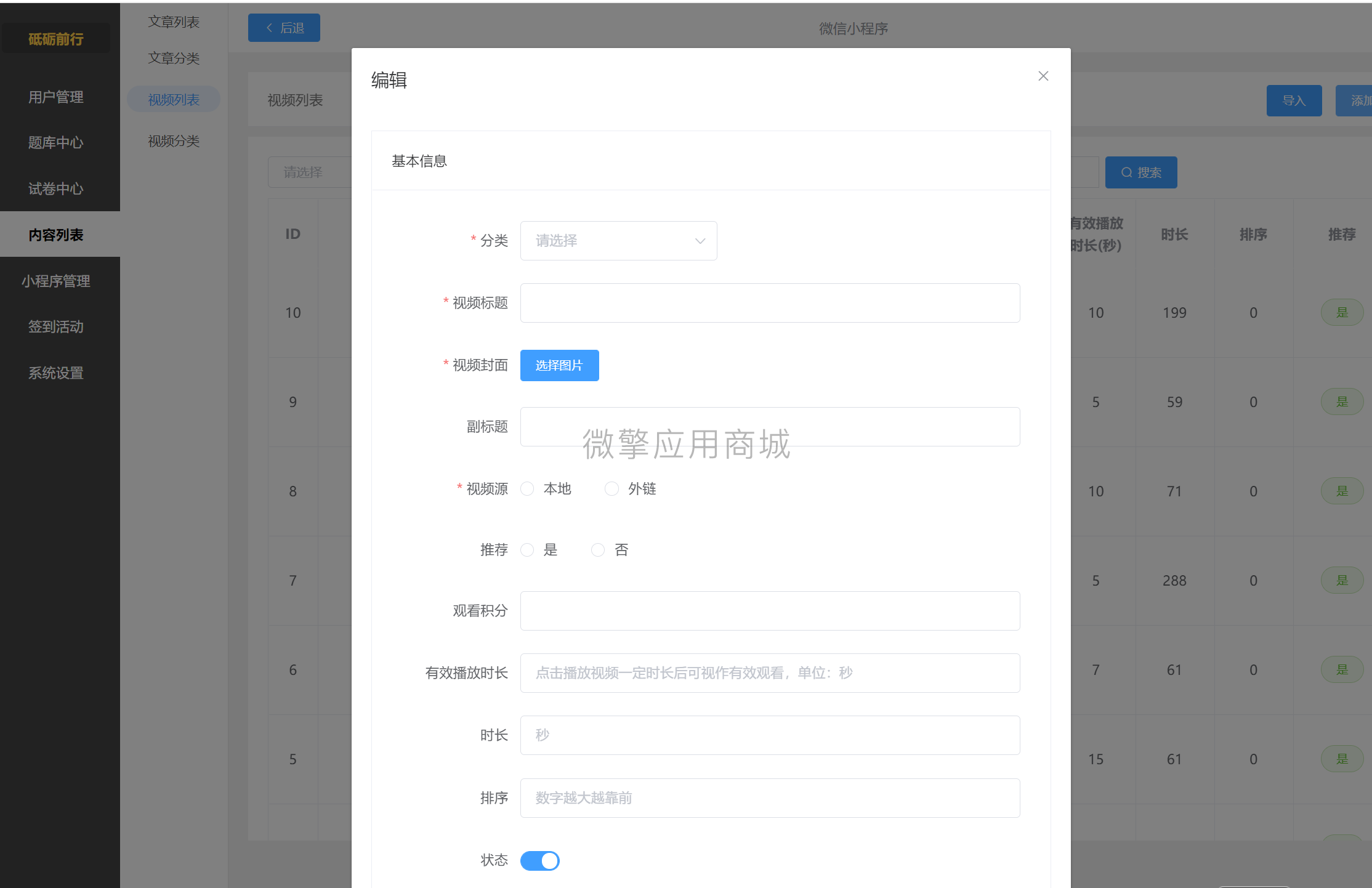The height and width of the screenshot is (888, 1372).
Task: Click the 选择图片 button
Action: click(x=559, y=366)
